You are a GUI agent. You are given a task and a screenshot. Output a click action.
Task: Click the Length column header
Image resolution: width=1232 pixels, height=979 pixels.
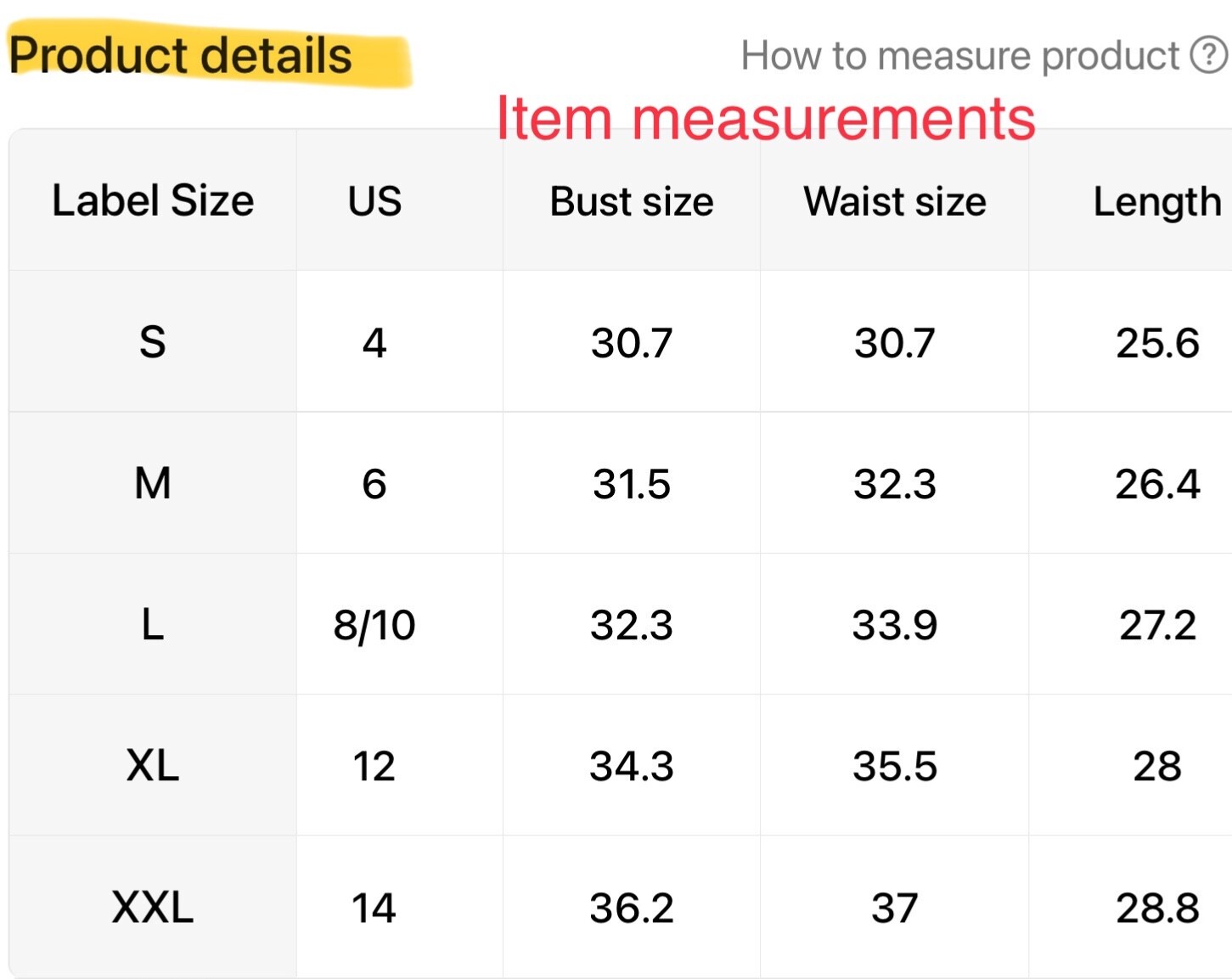point(1157,202)
